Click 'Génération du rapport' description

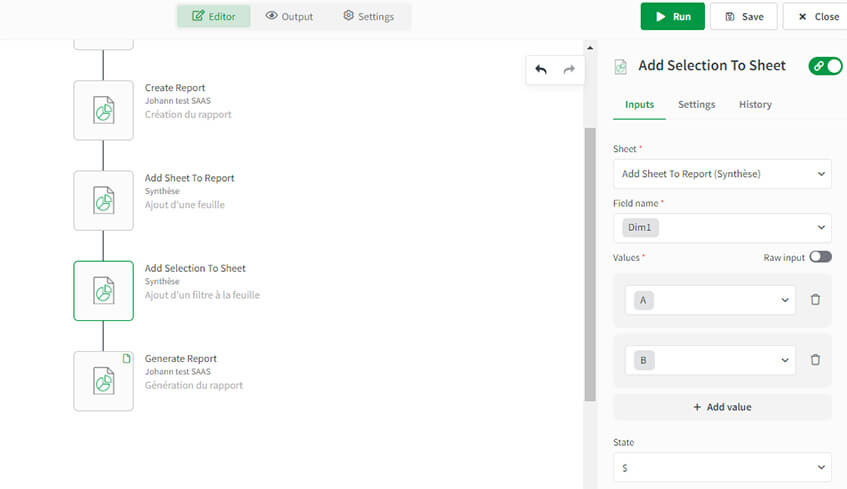[193, 385]
